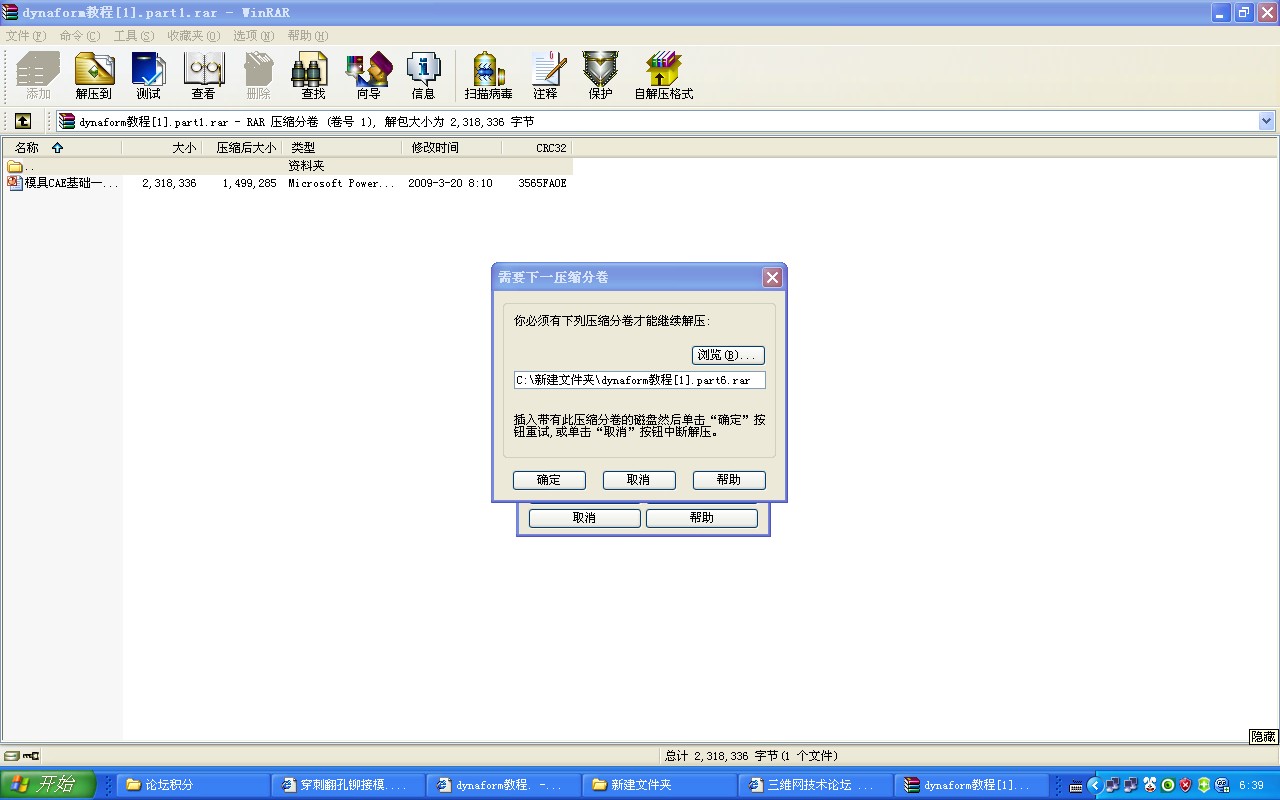Screen dimensions: 1280x800
Task: Click 帮助 in the background extraction dialog
Action: [x=702, y=518]
